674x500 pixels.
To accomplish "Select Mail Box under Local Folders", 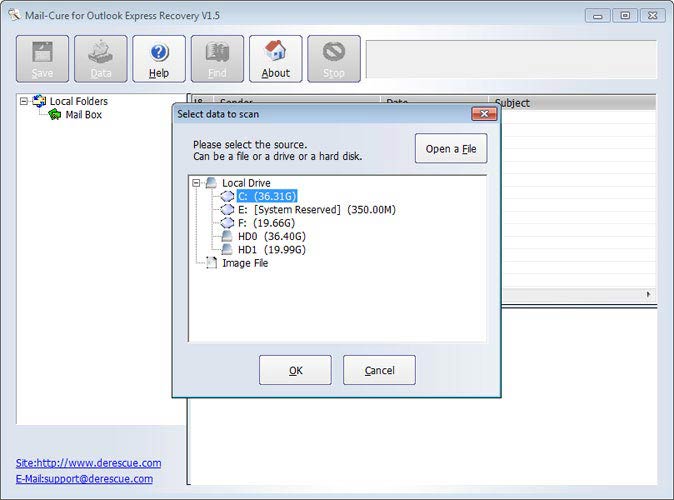I will coord(83,115).
